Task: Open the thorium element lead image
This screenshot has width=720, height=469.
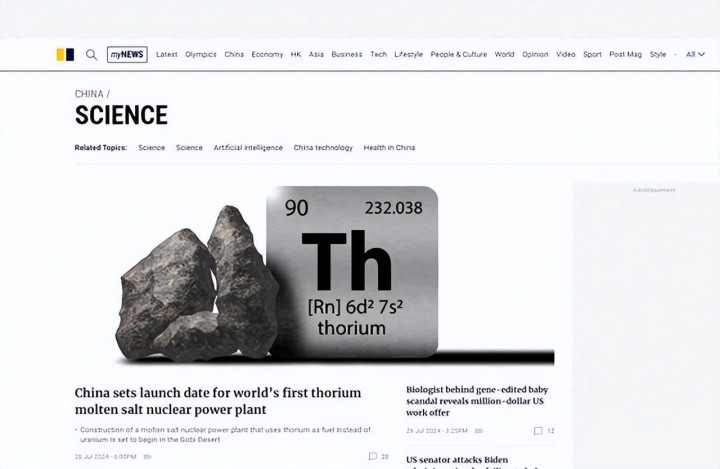Action: point(315,274)
